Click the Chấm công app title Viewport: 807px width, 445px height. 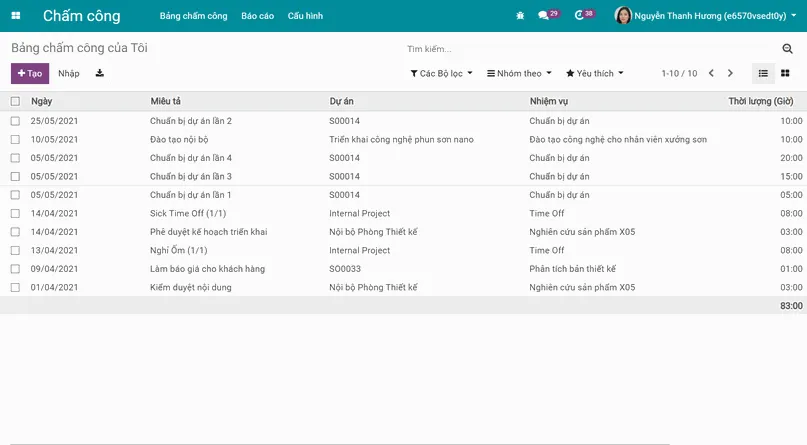81,16
